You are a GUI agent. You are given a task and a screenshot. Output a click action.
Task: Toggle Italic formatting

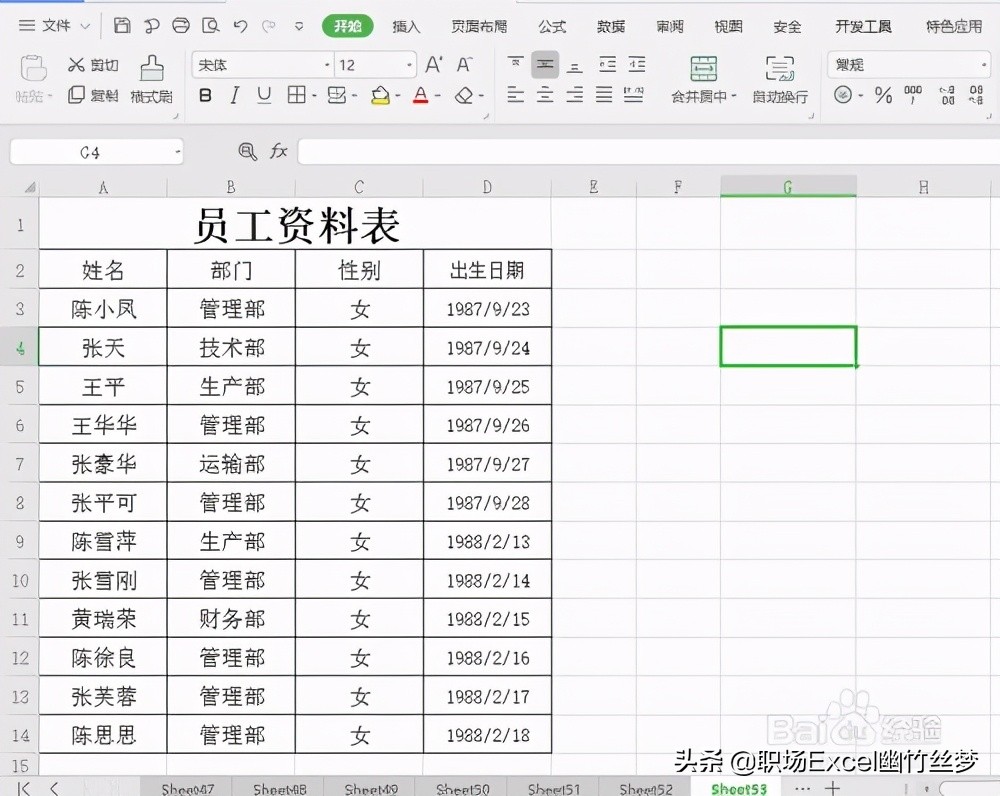[x=235, y=95]
